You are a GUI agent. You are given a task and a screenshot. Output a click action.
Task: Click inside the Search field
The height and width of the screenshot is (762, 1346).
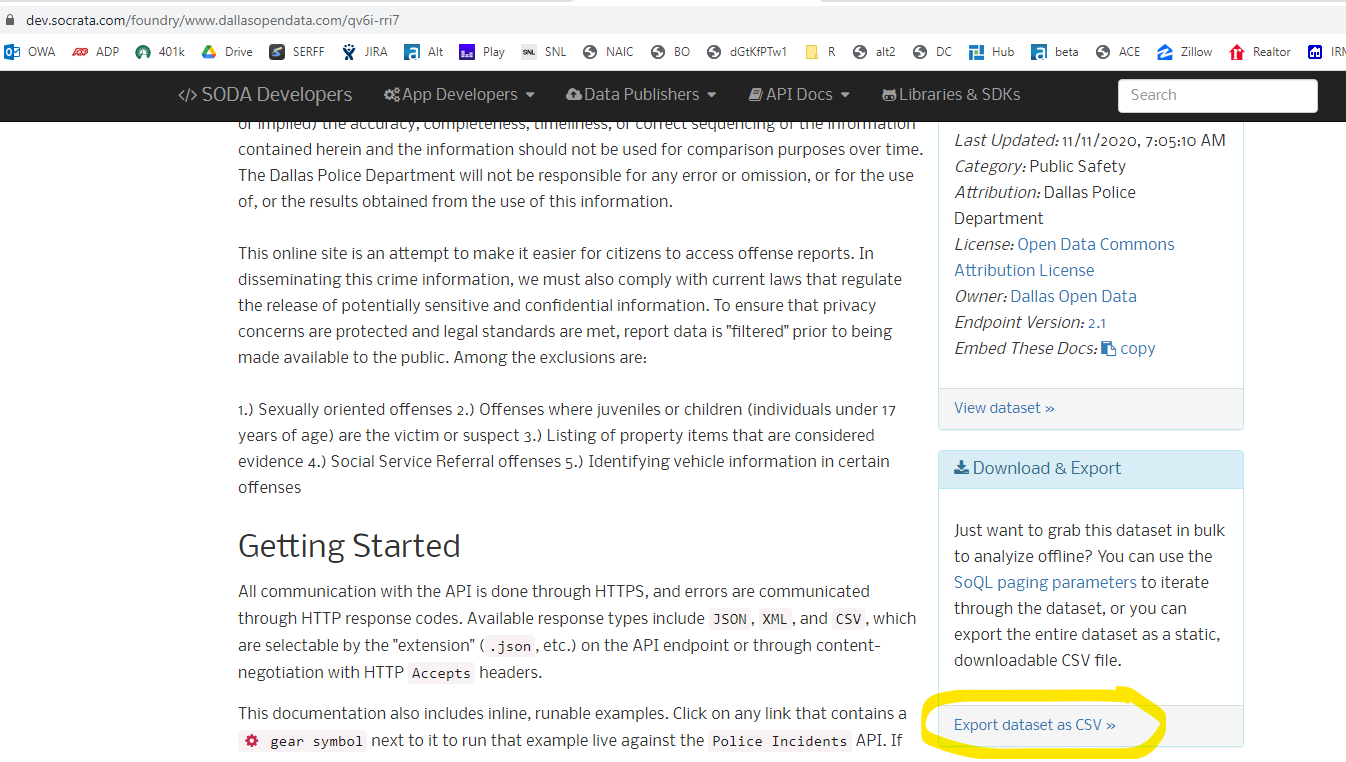click(1216, 95)
